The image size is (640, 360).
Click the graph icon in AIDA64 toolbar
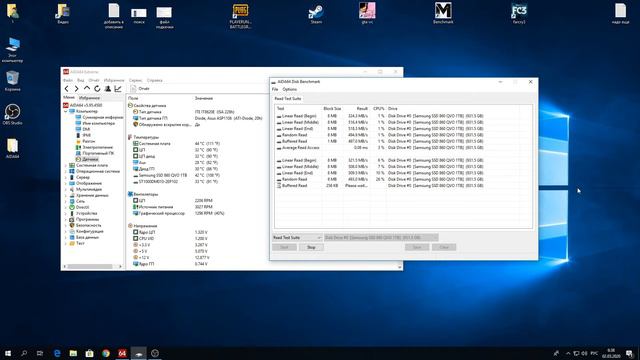click(x=118, y=89)
